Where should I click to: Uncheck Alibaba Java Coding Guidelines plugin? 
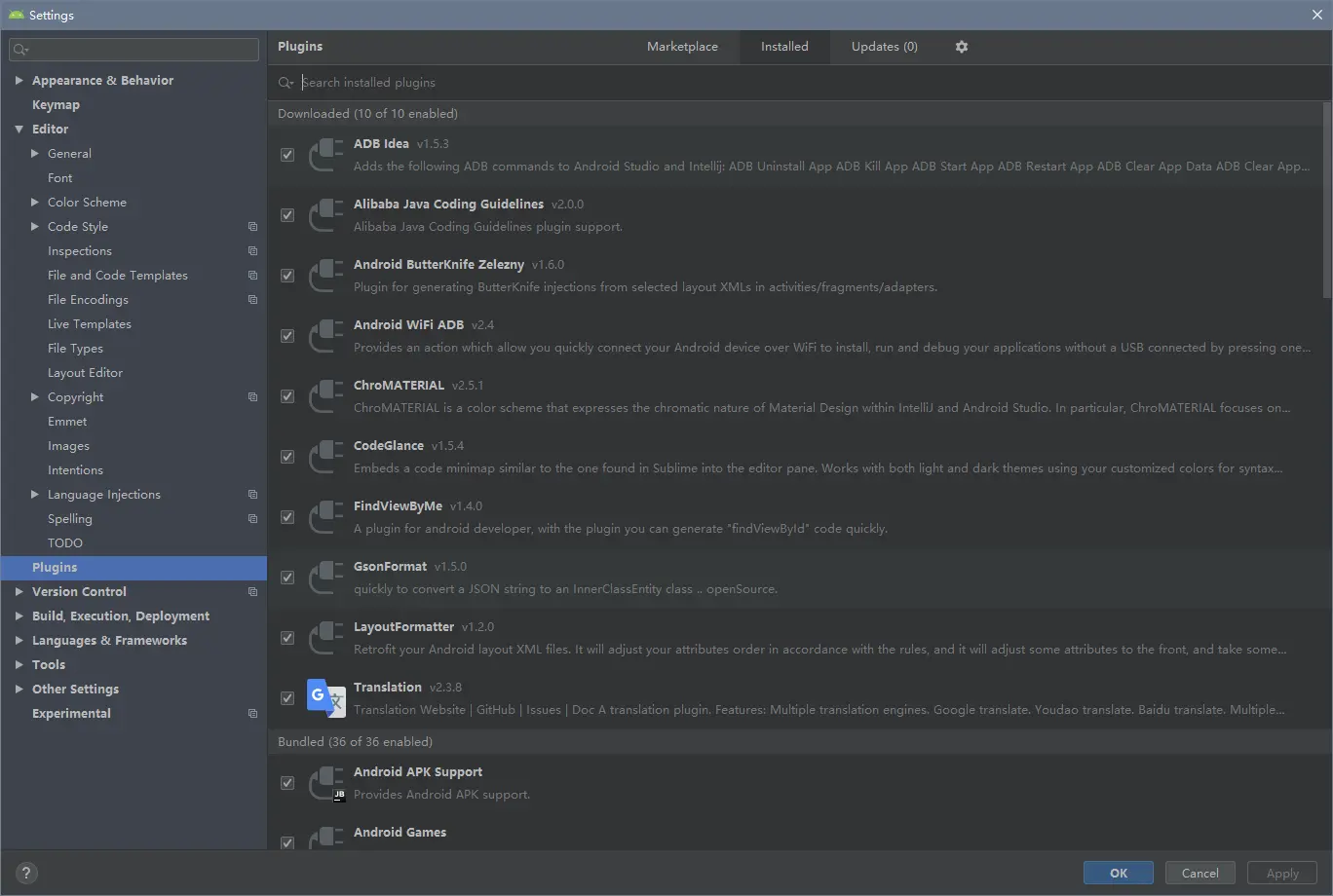coord(287,215)
